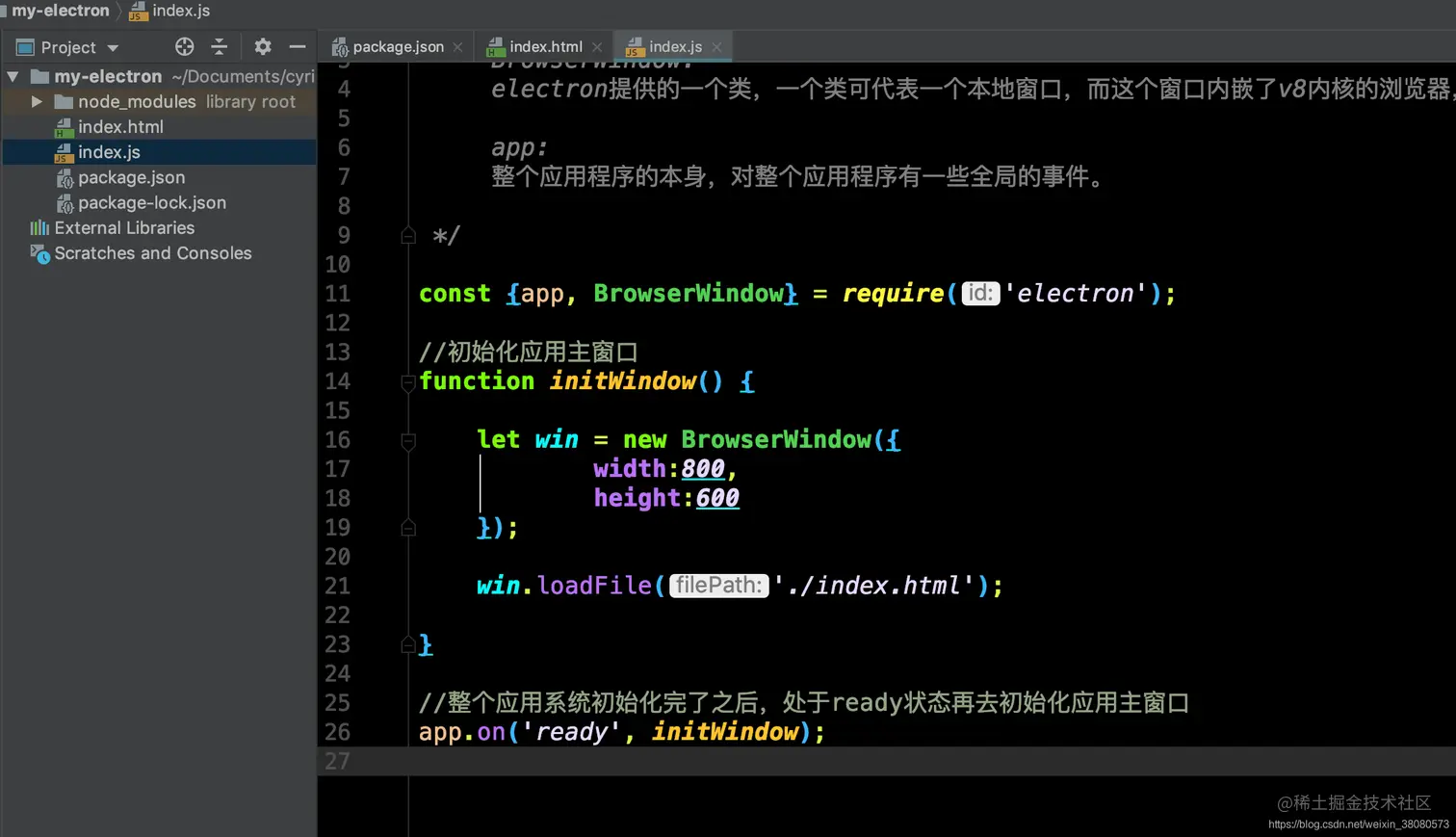Click the locate/scroll-from-source crosshair icon

(184, 46)
